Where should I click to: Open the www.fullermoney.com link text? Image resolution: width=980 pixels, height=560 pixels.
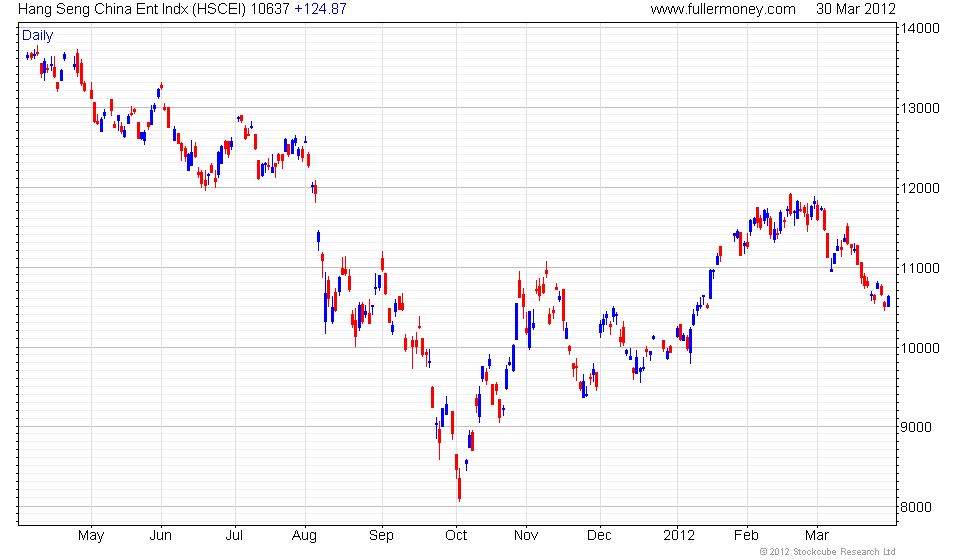click(x=722, y=9)
